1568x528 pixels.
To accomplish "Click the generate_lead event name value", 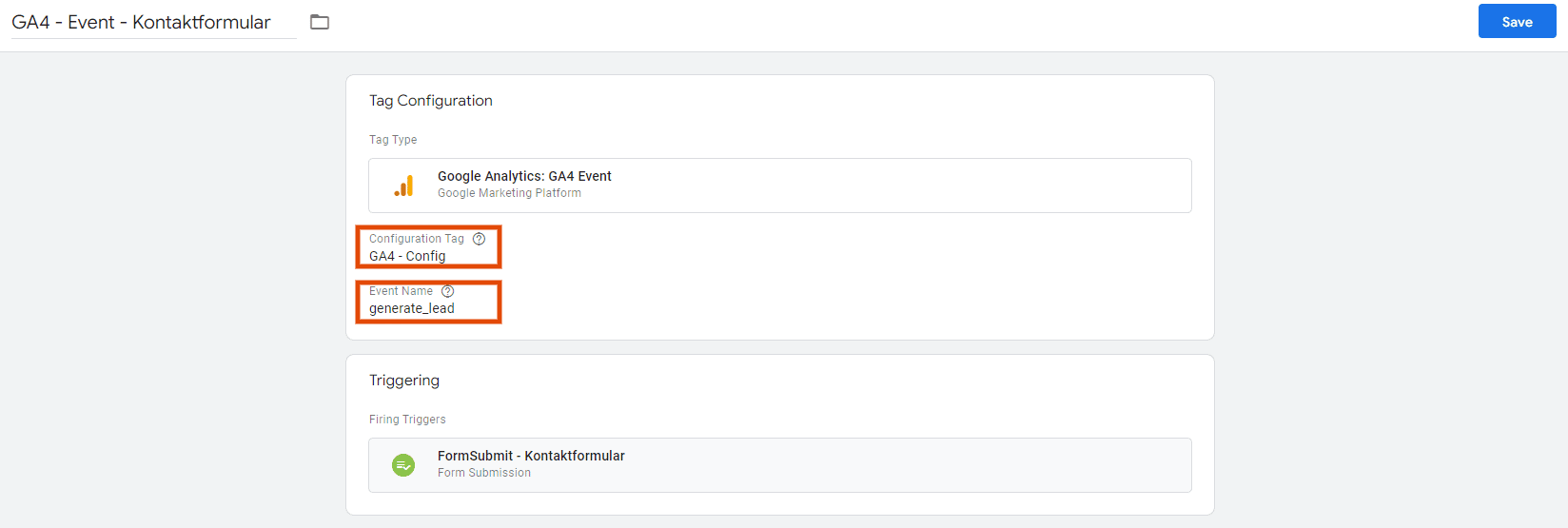I will coord(412,308).
